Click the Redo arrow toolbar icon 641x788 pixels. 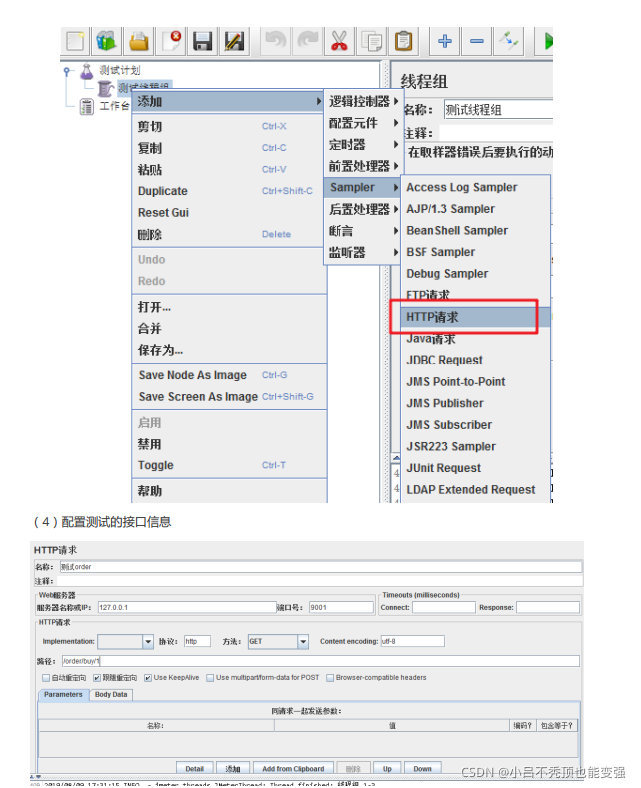coord(307,41)
